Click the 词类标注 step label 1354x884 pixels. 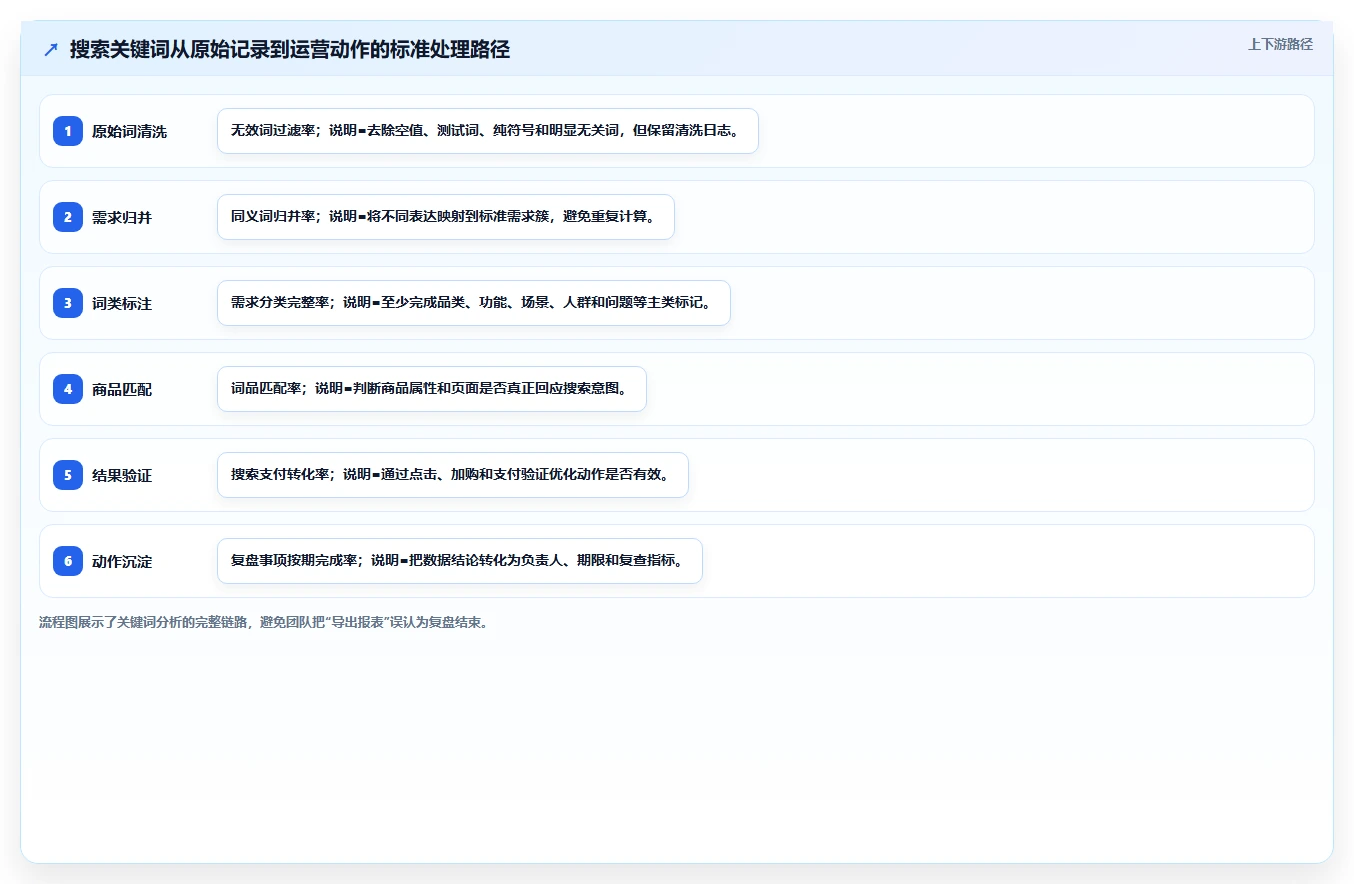click(122, 304)
